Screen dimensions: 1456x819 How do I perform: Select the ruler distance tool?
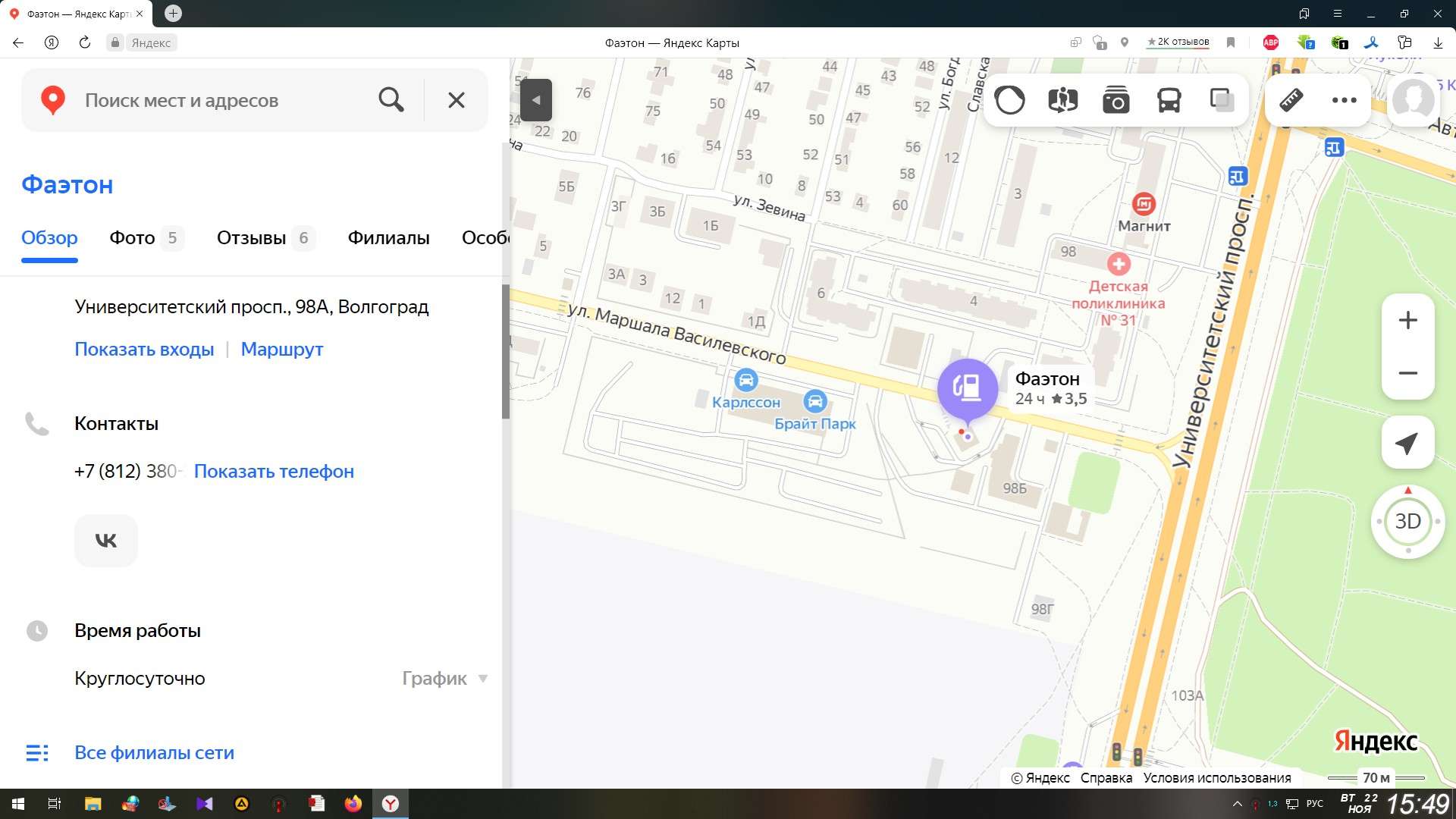[1291, 100]
